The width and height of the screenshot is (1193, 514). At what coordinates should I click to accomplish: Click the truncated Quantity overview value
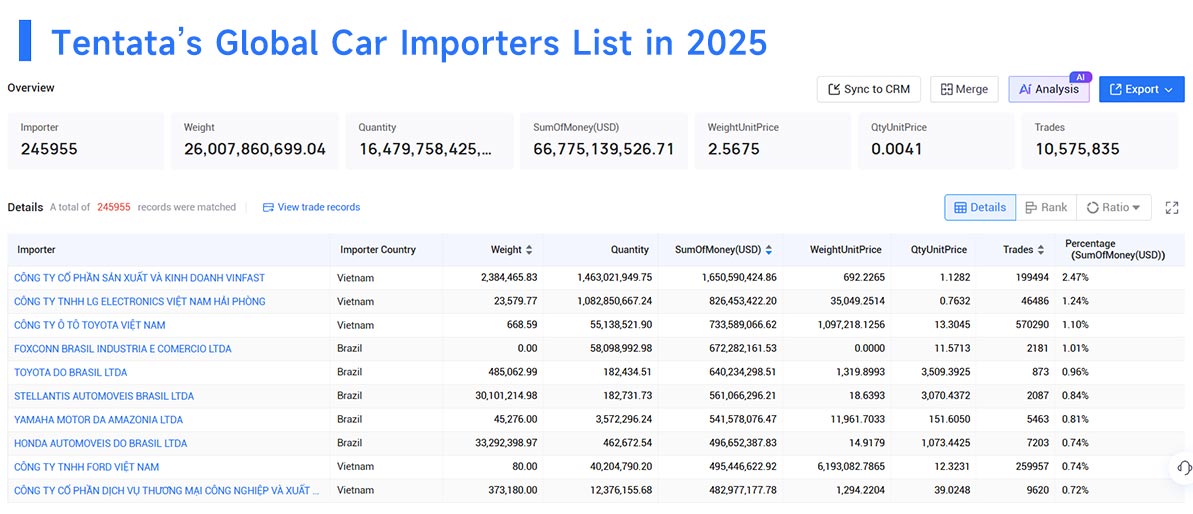(x=425, y=148)
